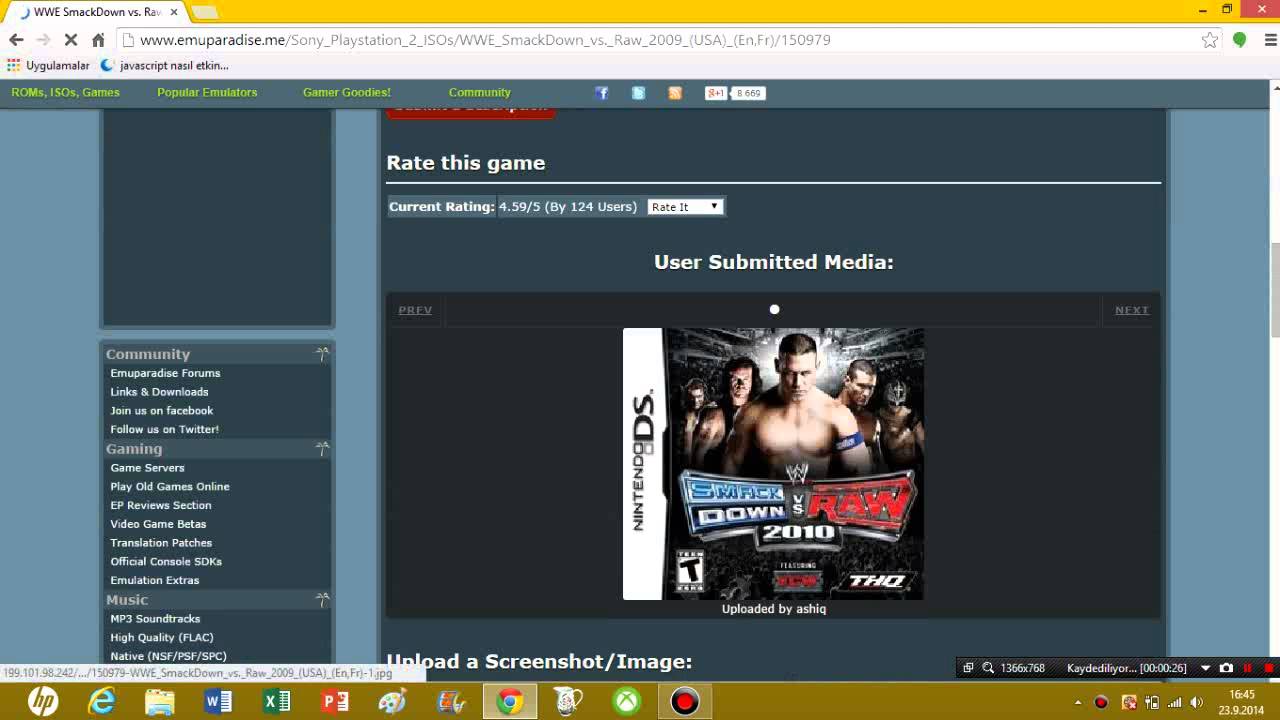Open Play Old Games Online link

pyautogui.click(x=170, y=486)
